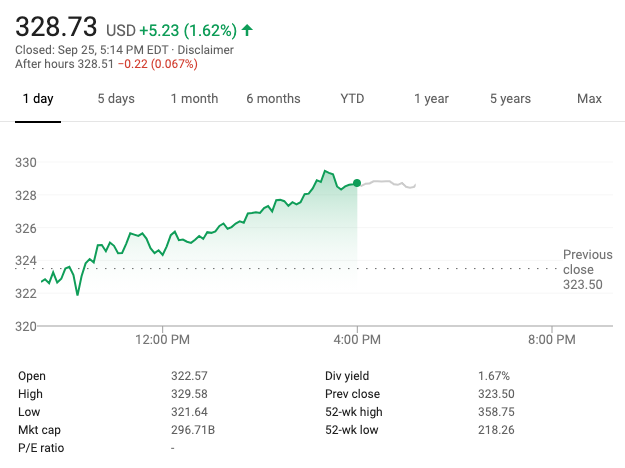Click the green up arrow icon
The width and height of the screenshot is (625, 468).
(247, 30)
